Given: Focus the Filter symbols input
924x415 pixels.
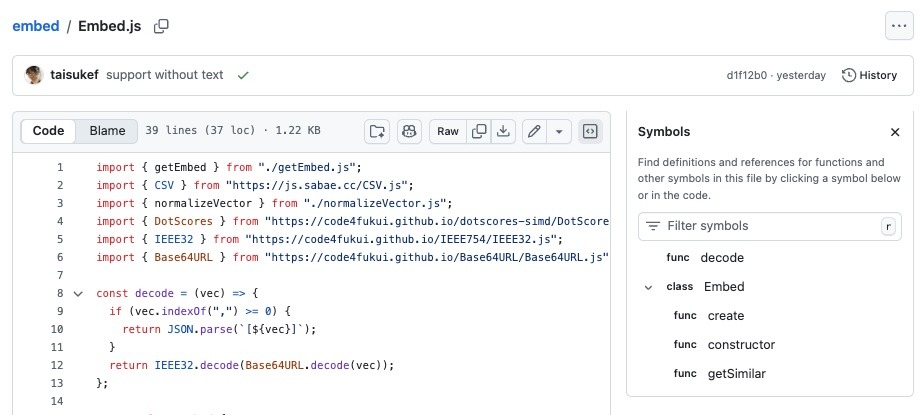Looking at the screenshot, I should click(x=765, y=226).
